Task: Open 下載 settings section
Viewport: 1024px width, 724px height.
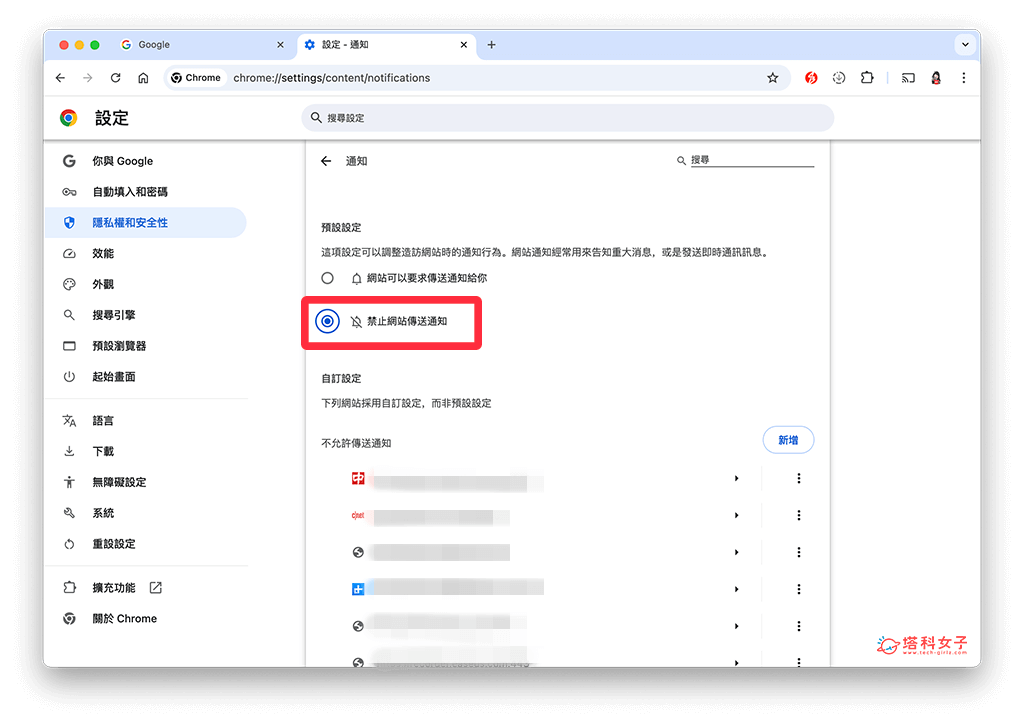Action: (x=146, y=451)
